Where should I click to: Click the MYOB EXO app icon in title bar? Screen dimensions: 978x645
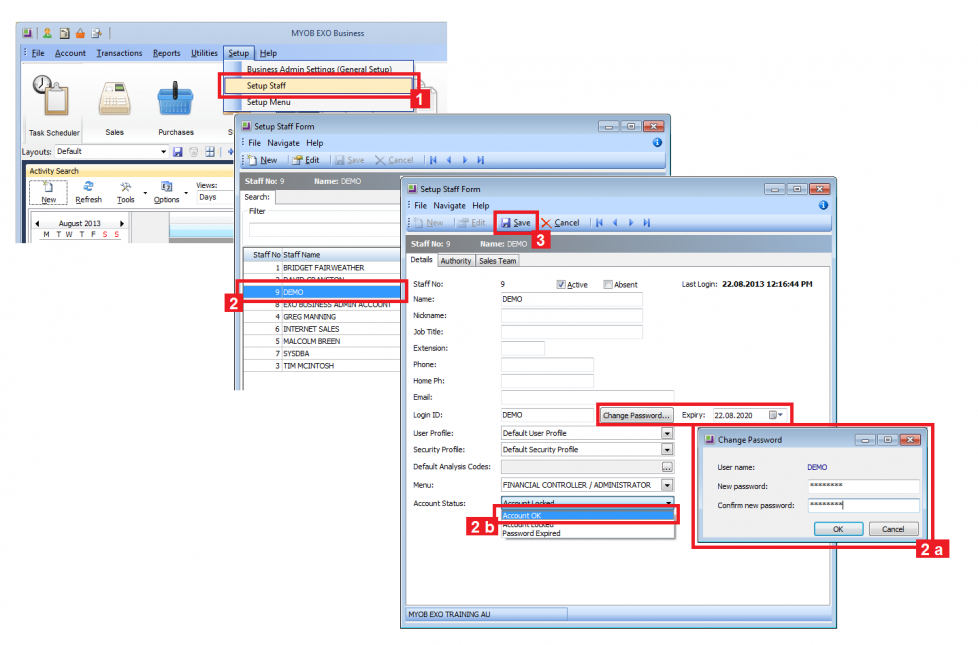click(27, 33)
